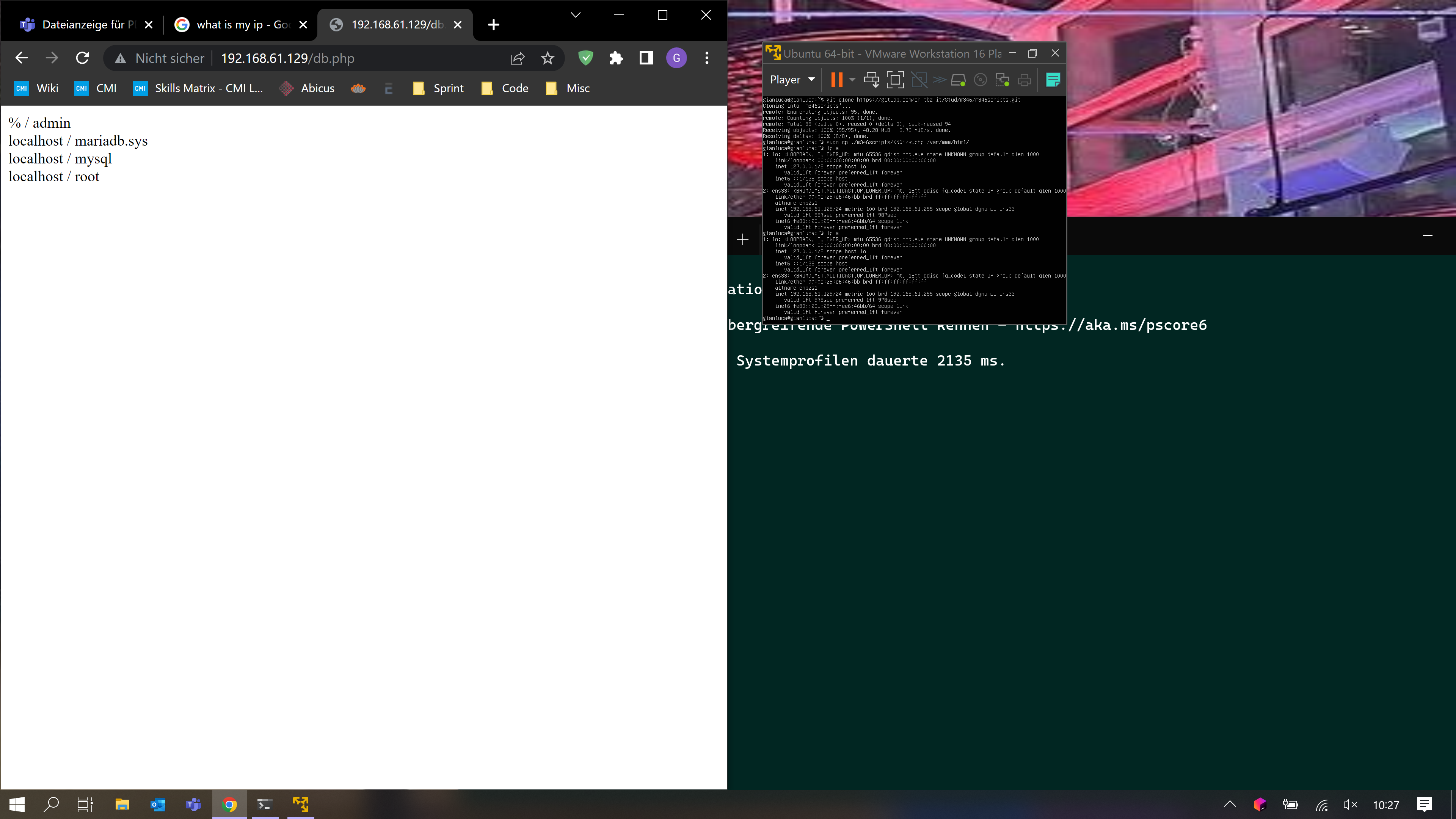This screenshot has width=1456, height=819.
Task: Open the green shield security extension
Action: [585, 58]
